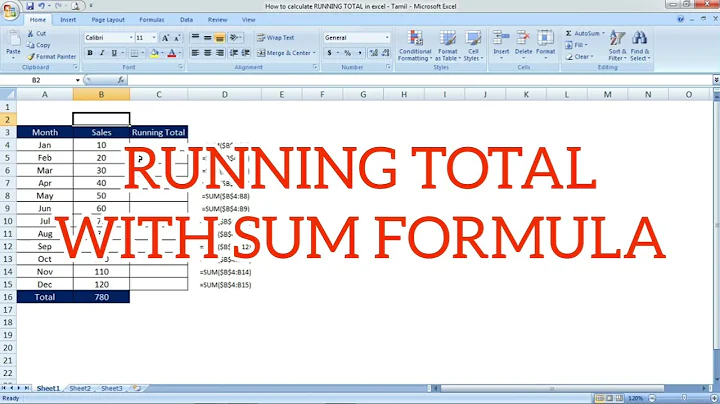Apply fill color to the cell
Screen dimensions: 720x404
[154, 53]
